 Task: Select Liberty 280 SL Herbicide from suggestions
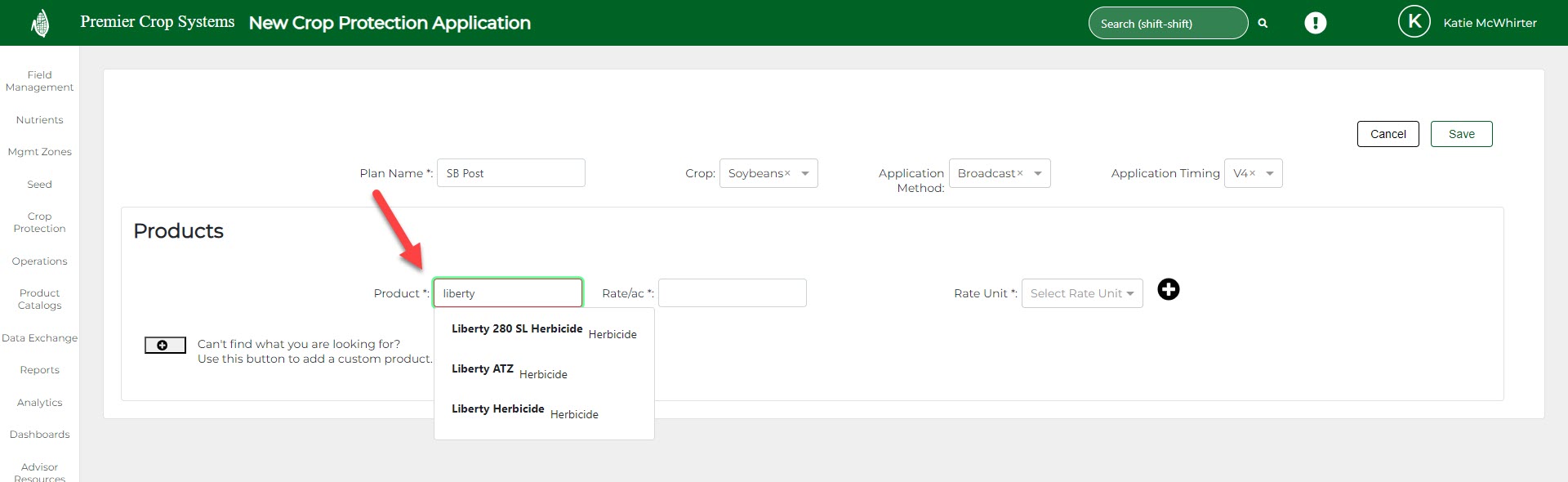tap(517, 329)
